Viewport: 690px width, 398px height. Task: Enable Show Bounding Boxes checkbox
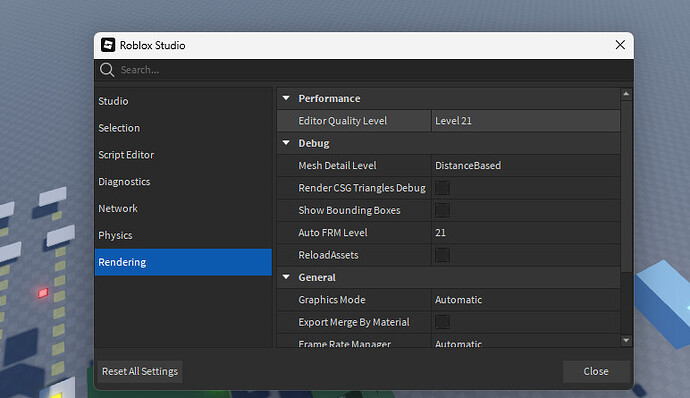442,210
